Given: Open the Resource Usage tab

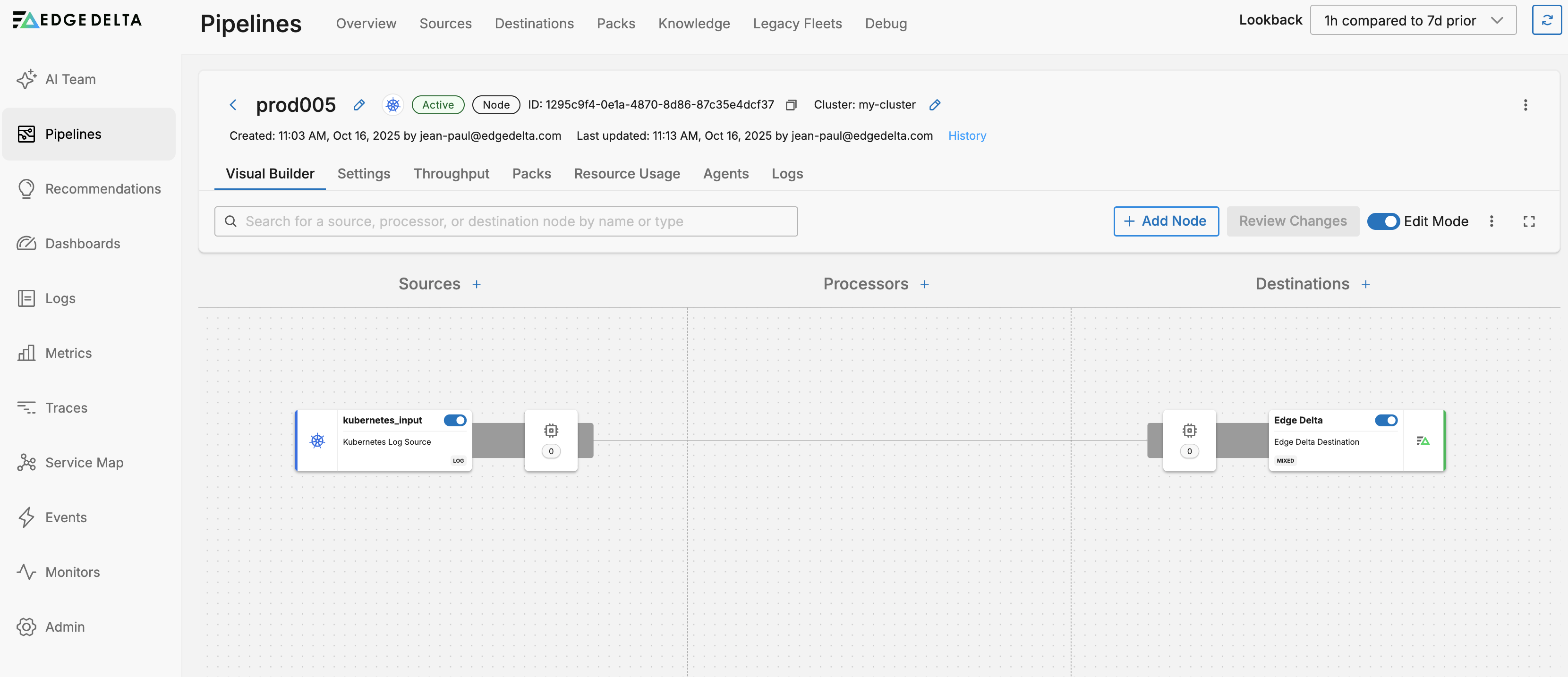Looking at the screenshot, I should 626,174.
